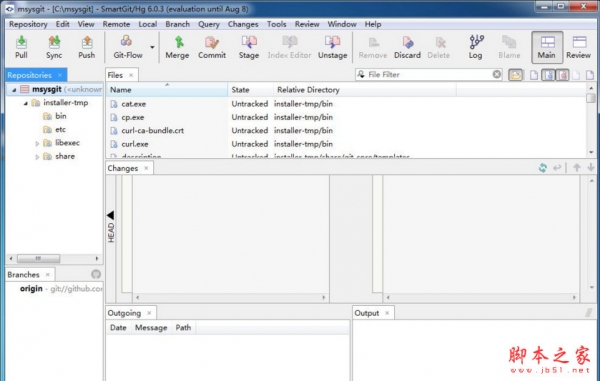
Task: Click the previous change up arrow
Action: tap(577, 168)
